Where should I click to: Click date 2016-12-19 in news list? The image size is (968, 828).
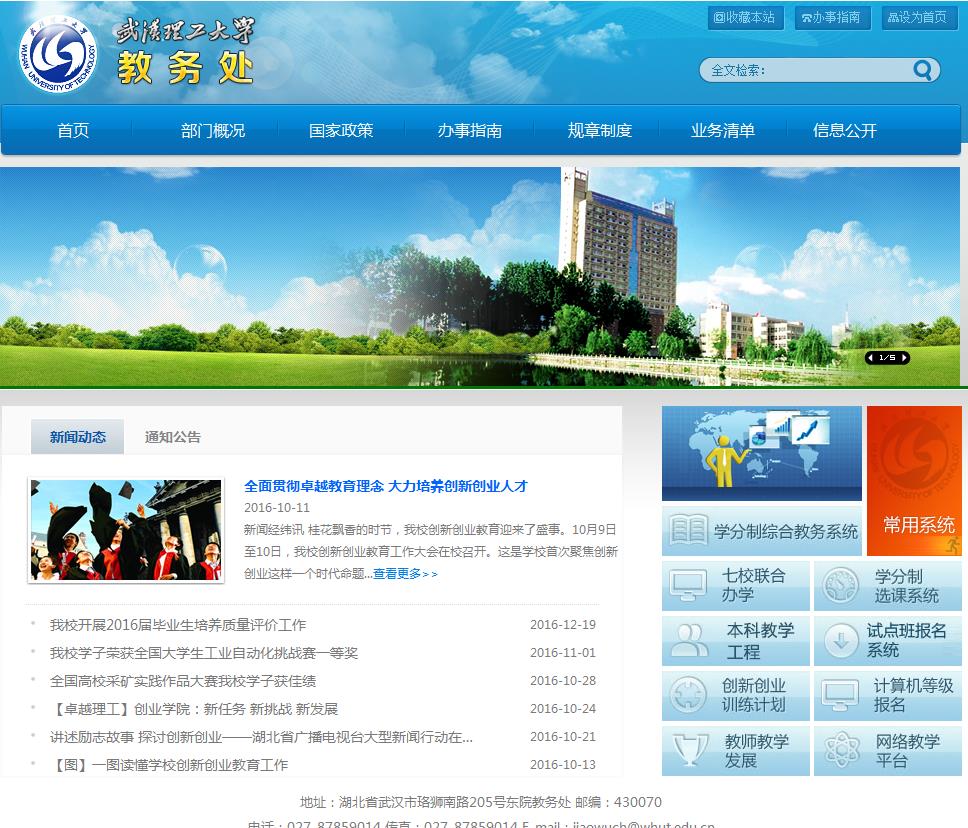tap(563, 625)
